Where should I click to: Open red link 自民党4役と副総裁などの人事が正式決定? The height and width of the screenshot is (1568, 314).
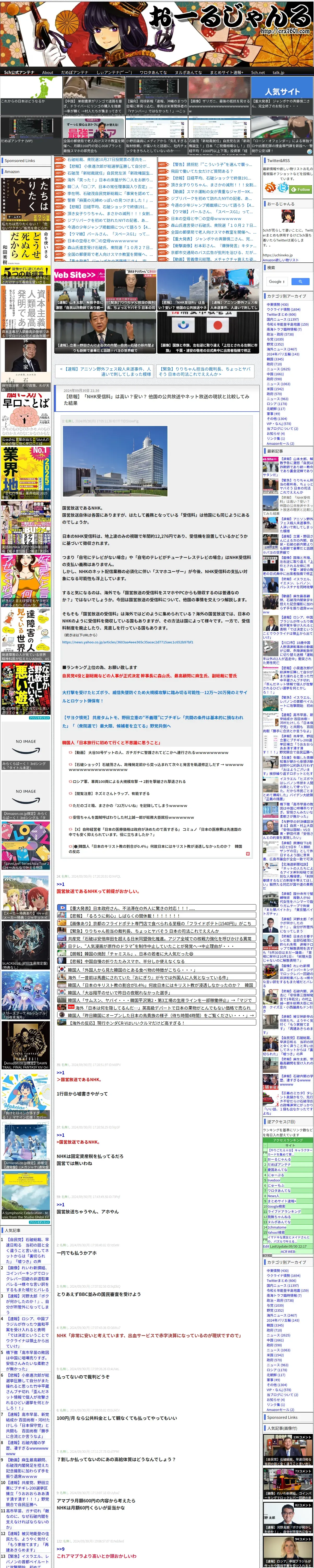pyautogui.click(x=149, y=676)
